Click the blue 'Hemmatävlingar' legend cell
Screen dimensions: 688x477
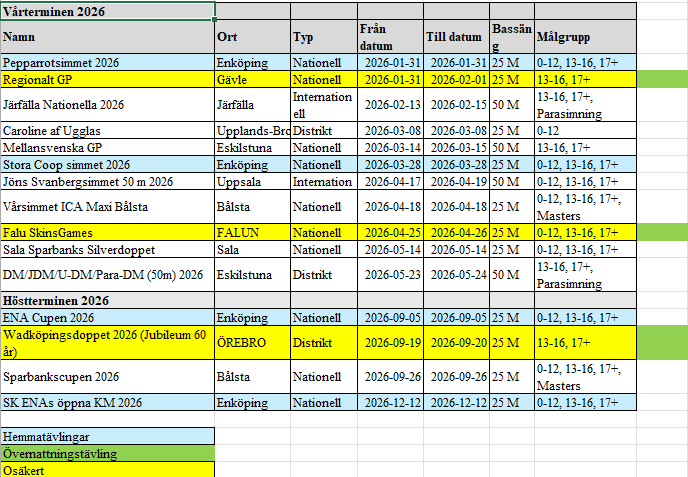tap(107, 436)
